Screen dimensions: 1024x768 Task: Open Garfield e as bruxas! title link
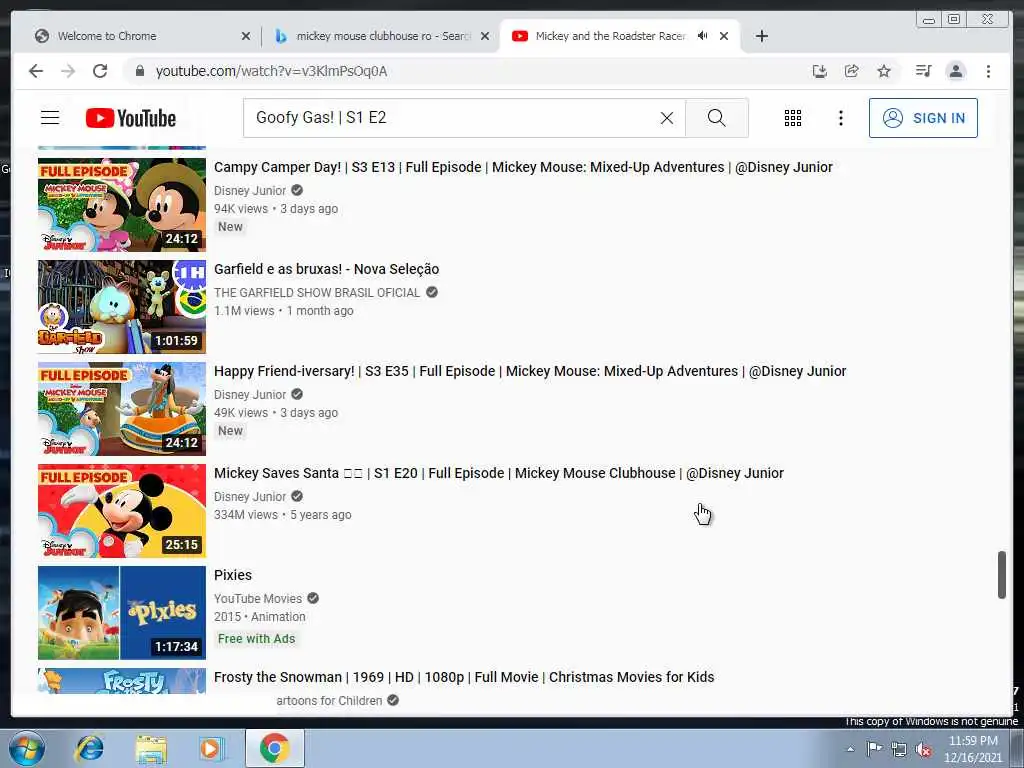[x=327, y=269]
